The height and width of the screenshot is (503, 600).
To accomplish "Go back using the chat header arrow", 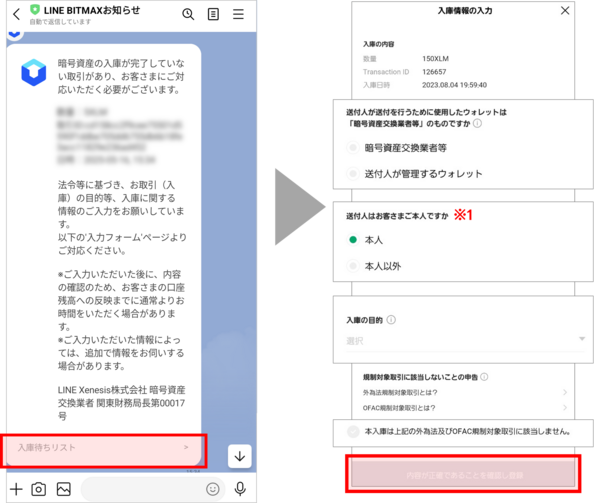I will point(16,15).
